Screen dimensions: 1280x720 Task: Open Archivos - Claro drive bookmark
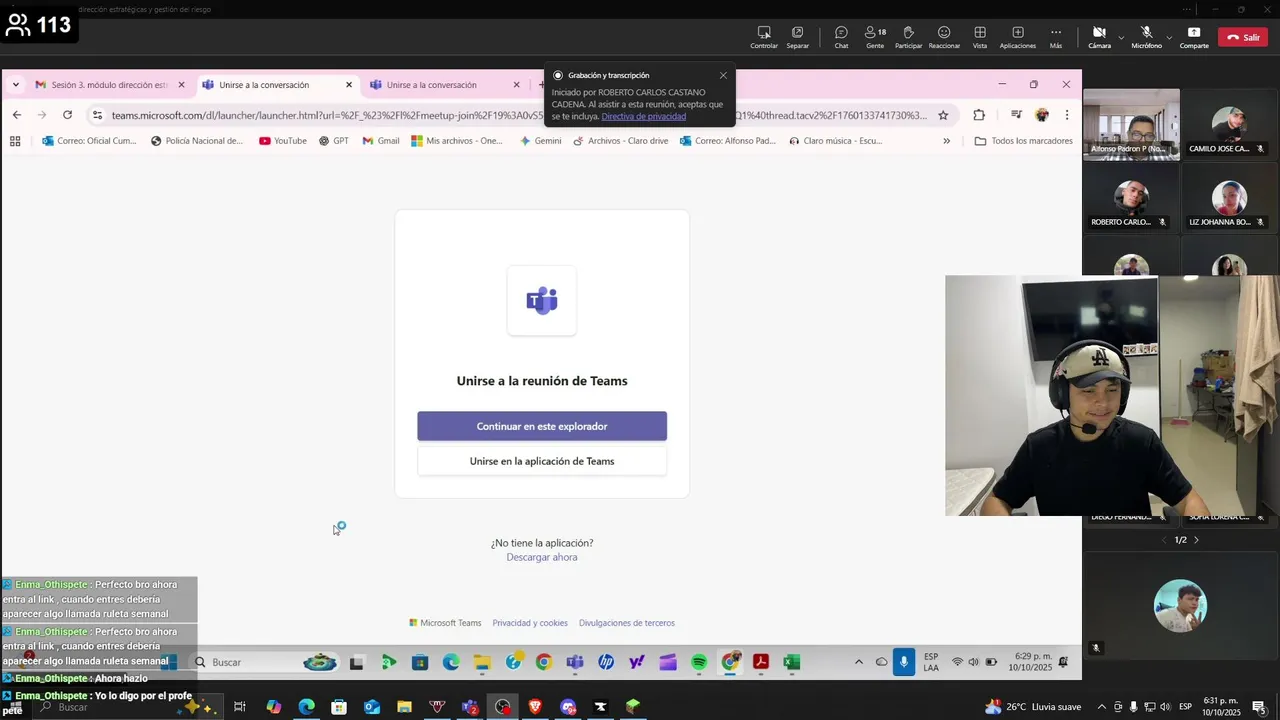(x=620, y=141)
